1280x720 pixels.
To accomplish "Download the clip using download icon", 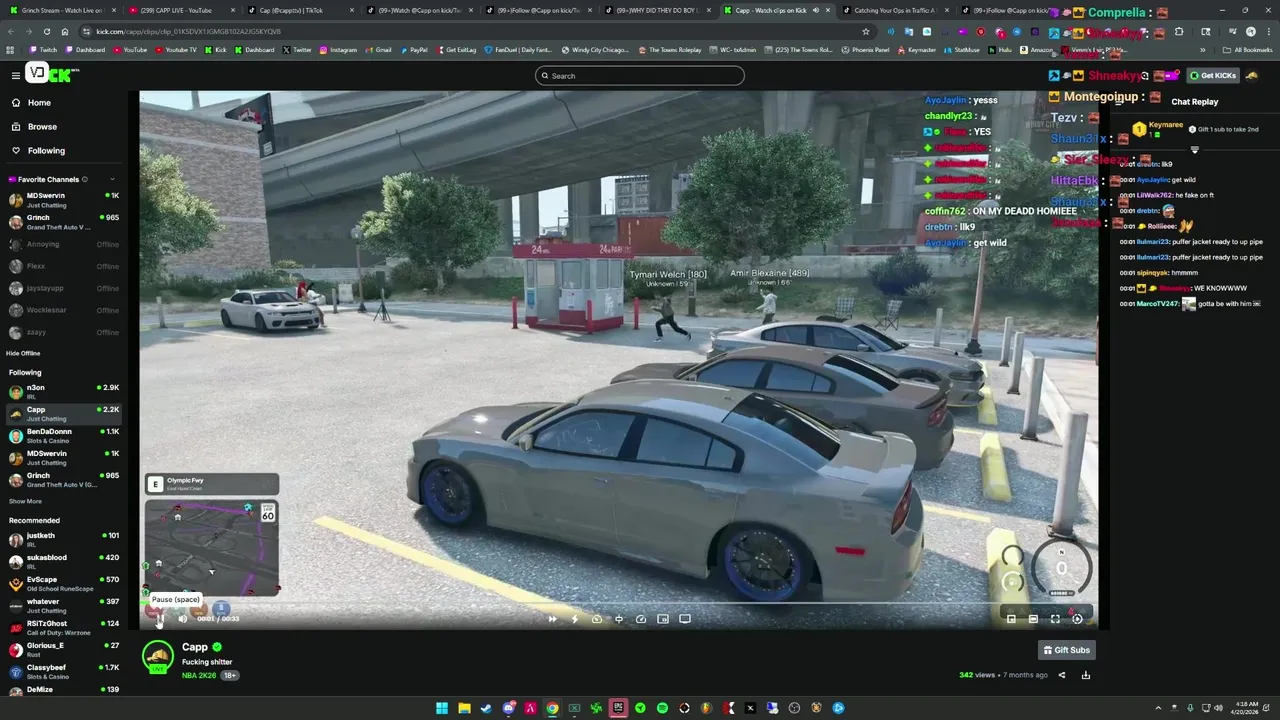I will tap(1085, 675).
